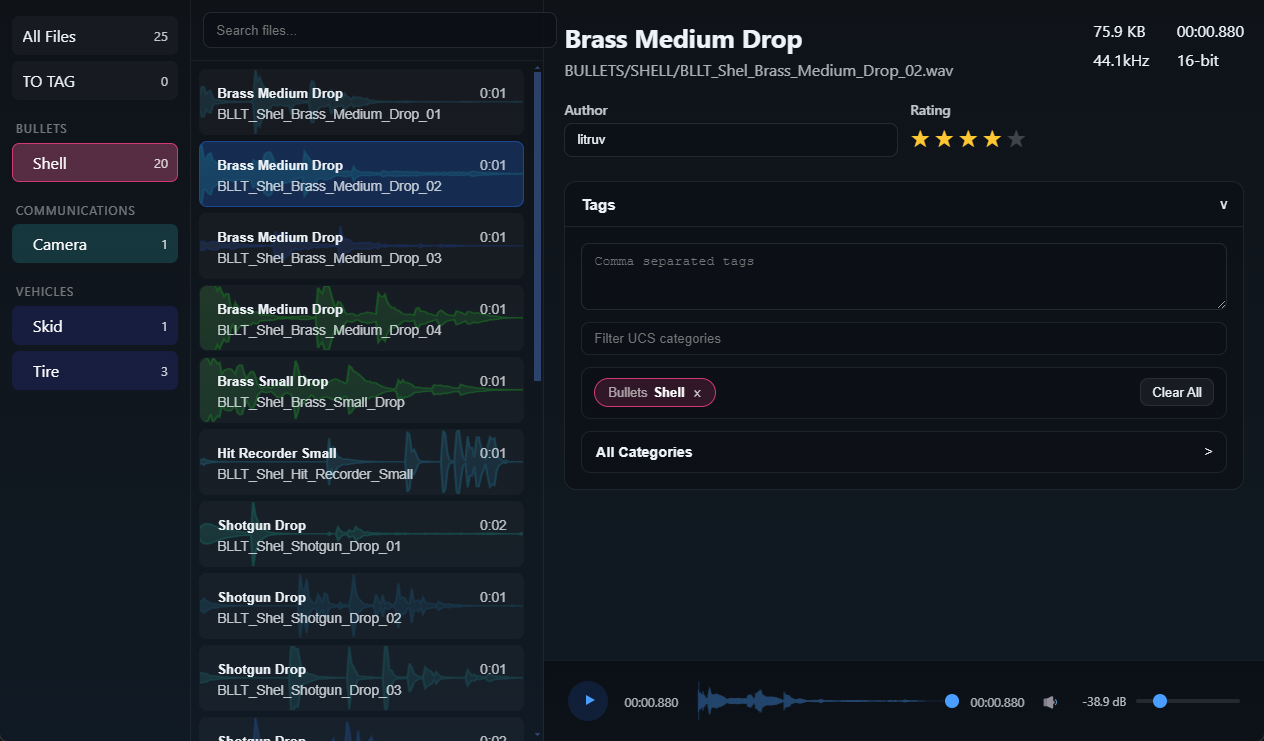Collapse the Tags section
1264x741 pixels.
[1223, 205]
